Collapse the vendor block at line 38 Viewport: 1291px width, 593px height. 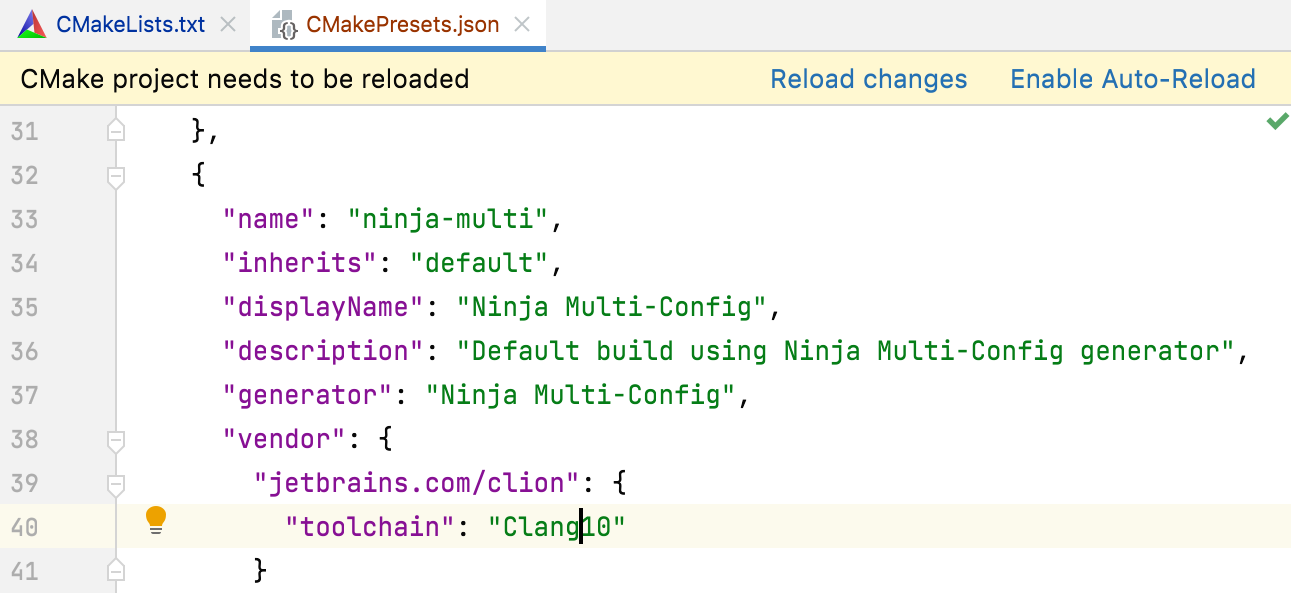point(115,438)
